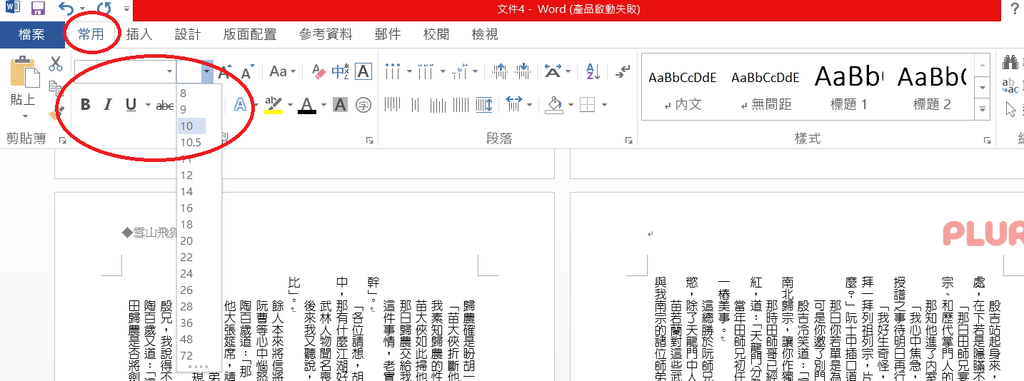This screenshot has height=381, width=1024.
Task: Switch to the 插入 tab
Action: click(x=139, y=35)
